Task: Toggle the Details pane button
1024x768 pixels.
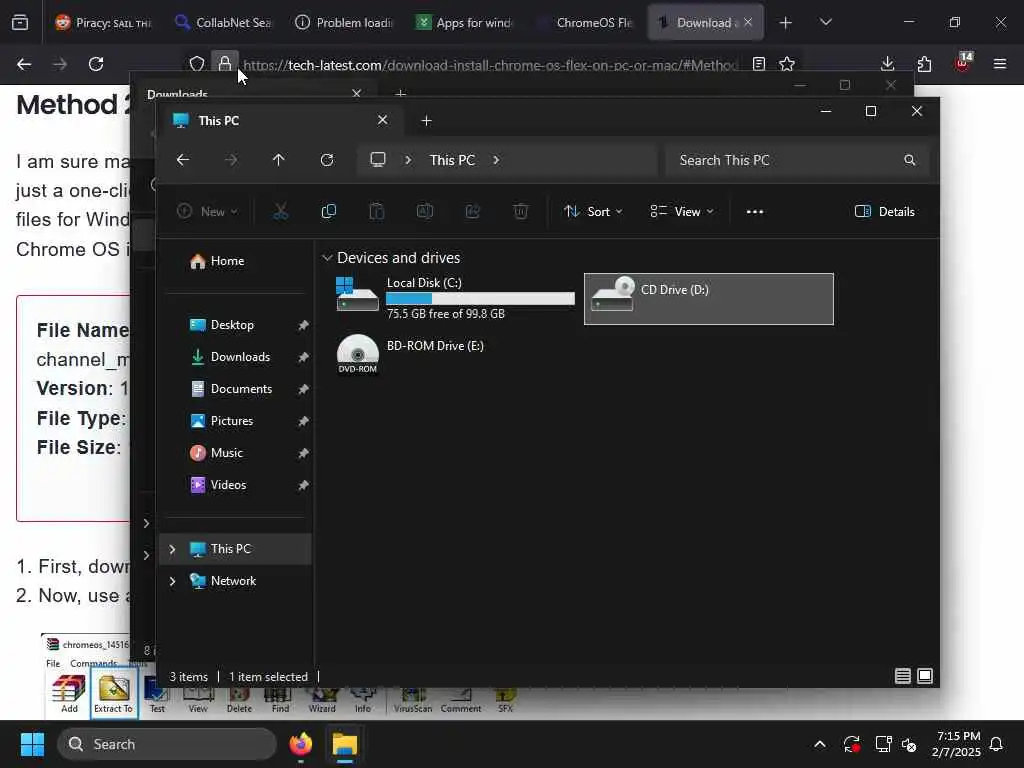Action: [x=885, y=212]
